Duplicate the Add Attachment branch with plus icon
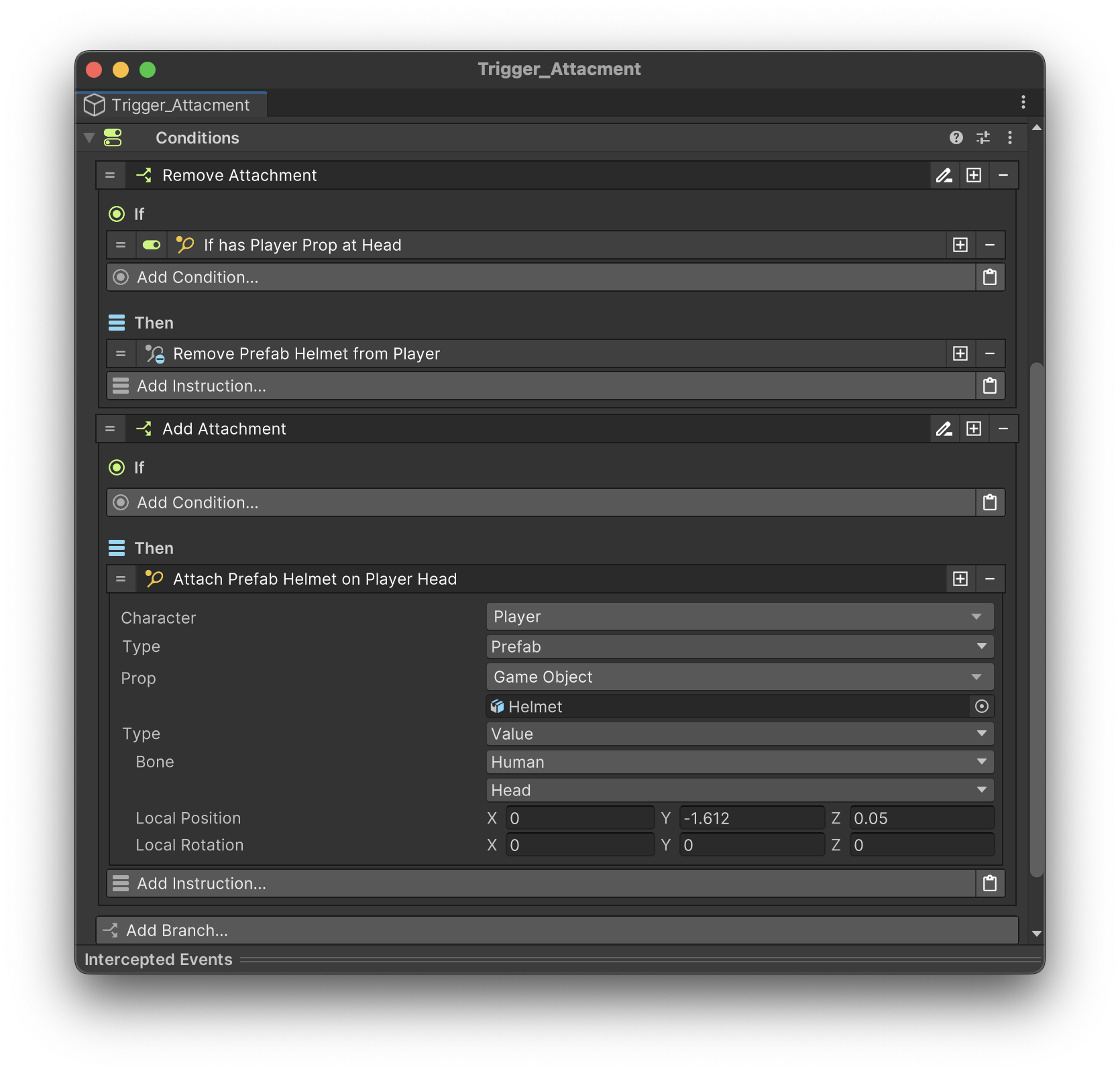 [974, 429]
